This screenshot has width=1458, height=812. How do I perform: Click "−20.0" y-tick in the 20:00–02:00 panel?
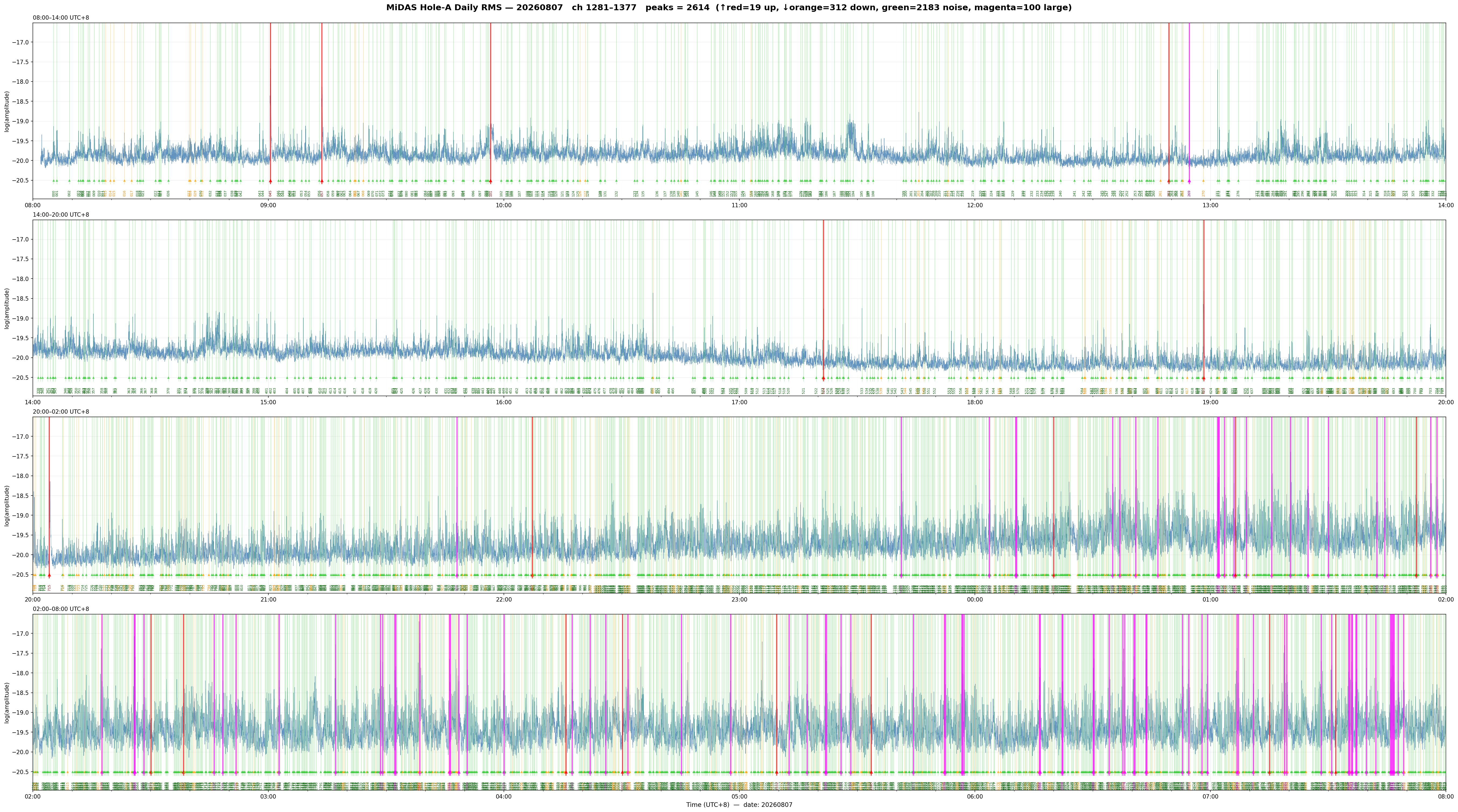pyautogui.click(x=21, y=555)
